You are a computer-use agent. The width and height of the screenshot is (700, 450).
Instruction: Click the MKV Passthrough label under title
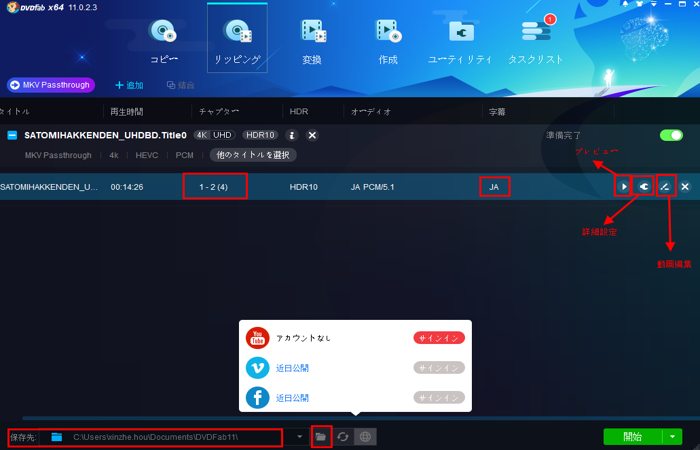click(x=58, y=155)
